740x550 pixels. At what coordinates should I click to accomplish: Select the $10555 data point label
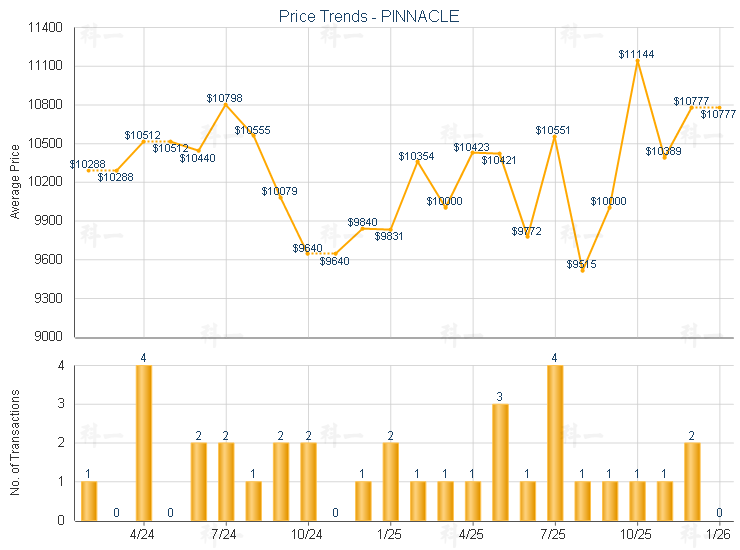tap(252, 130)
